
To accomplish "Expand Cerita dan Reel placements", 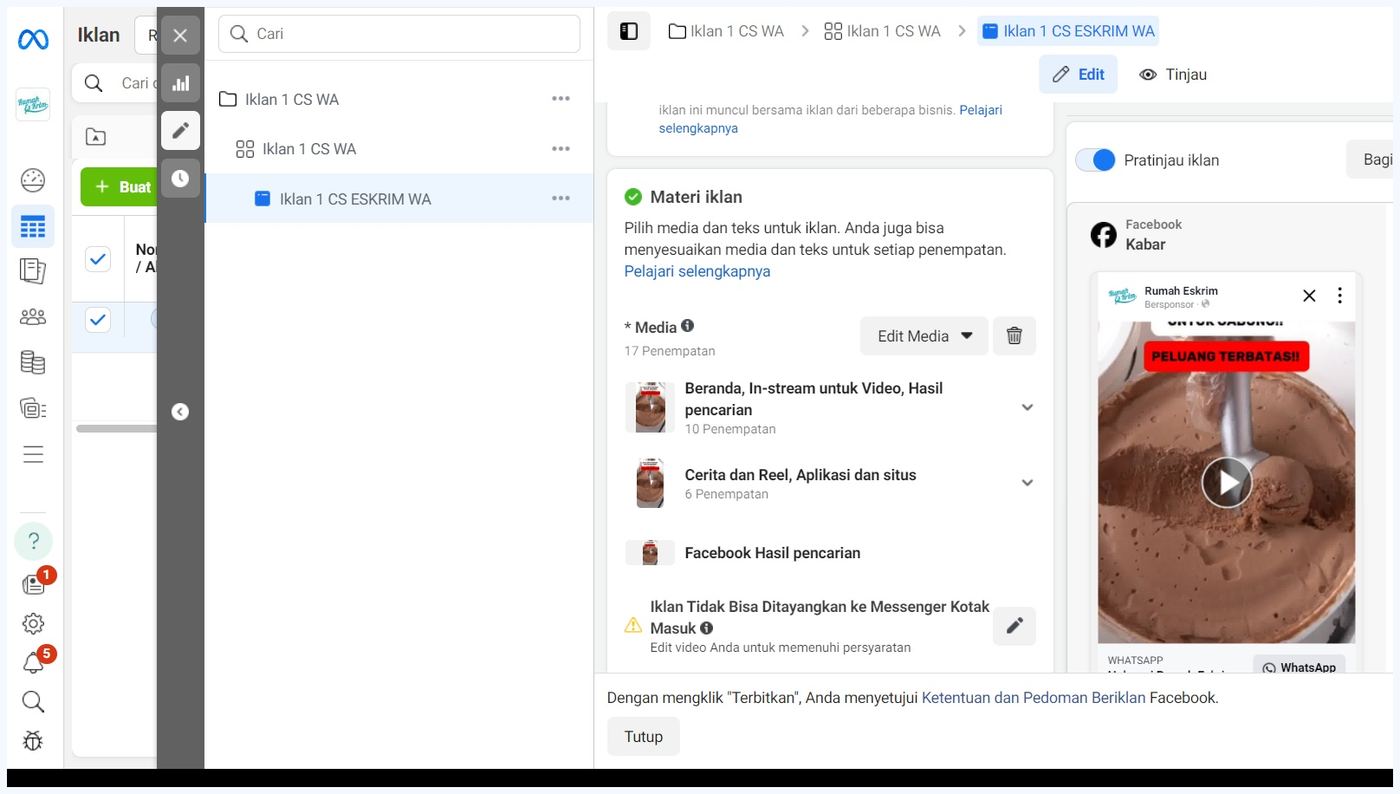I will (x=1027, y=483).
